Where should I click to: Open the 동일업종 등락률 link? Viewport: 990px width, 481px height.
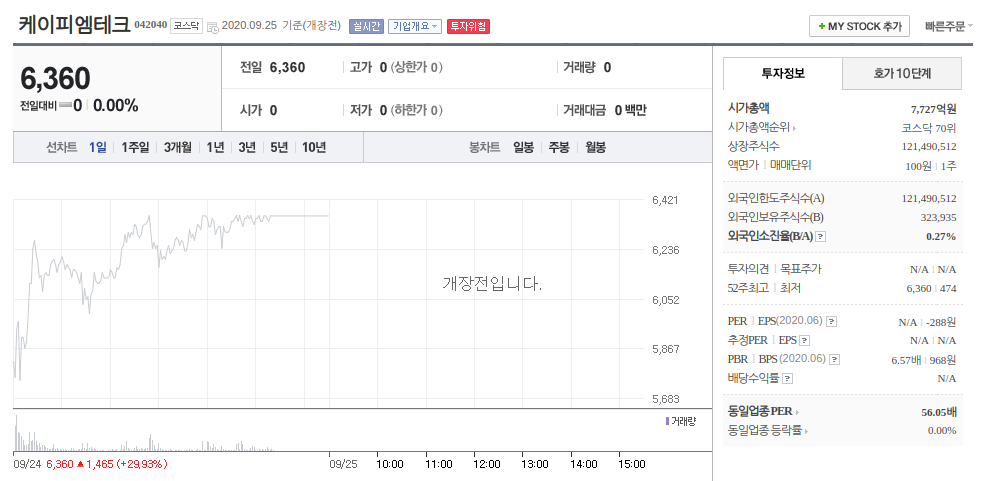[768, 431]
